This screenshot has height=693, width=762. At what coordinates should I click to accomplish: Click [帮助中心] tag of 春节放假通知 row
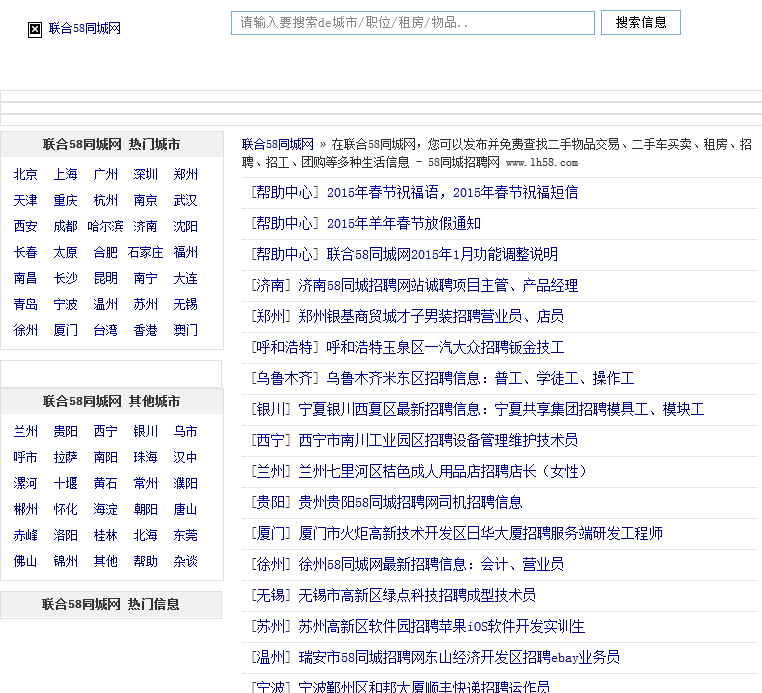(284, 224)
